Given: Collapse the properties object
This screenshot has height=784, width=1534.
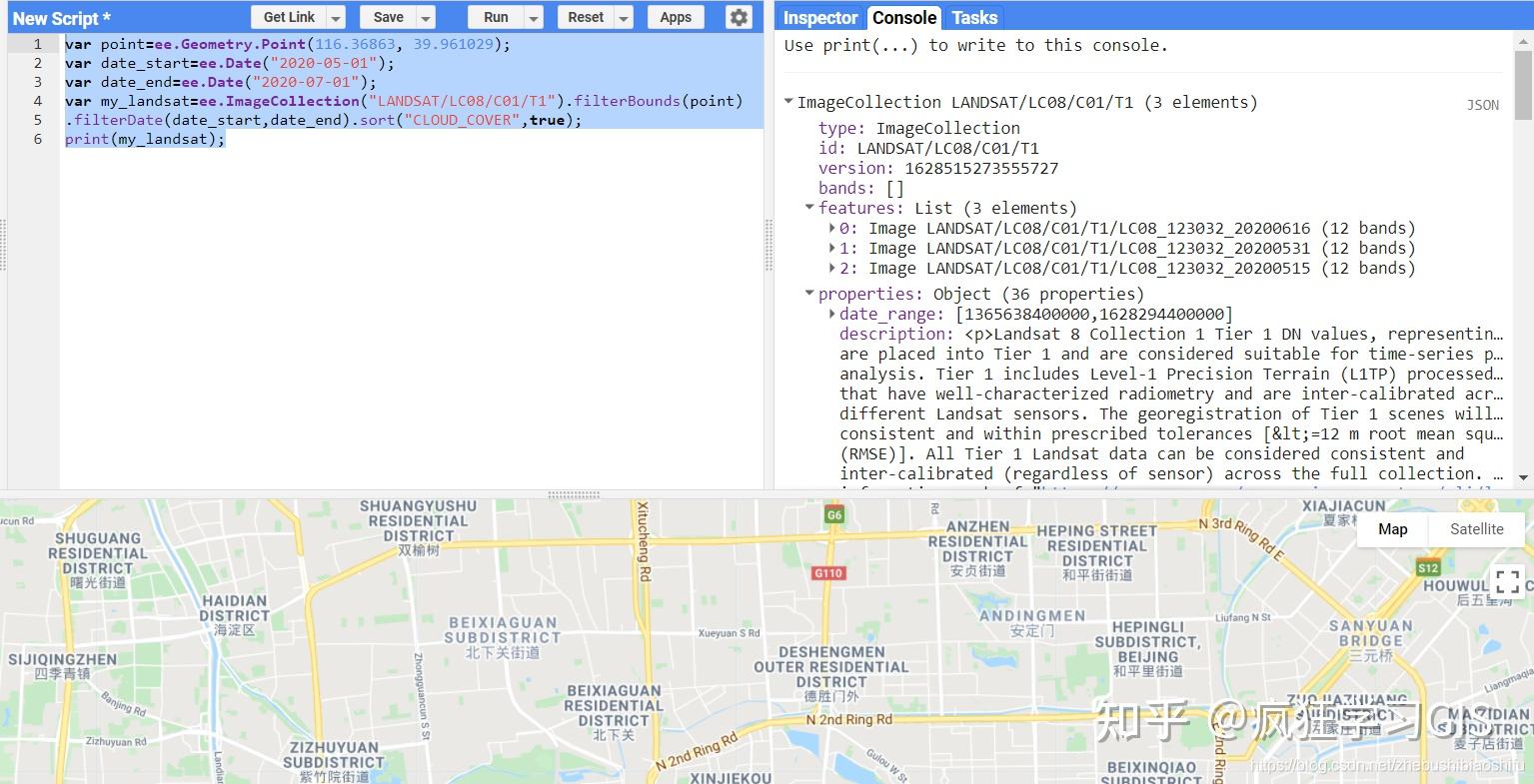Looking at the screenshot, I should 809,293.
